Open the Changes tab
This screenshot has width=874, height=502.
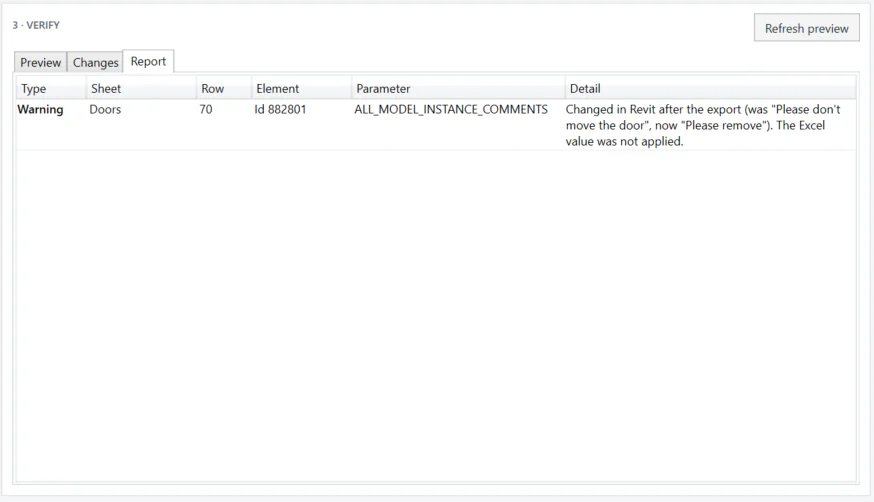click(x=95, y=62)
